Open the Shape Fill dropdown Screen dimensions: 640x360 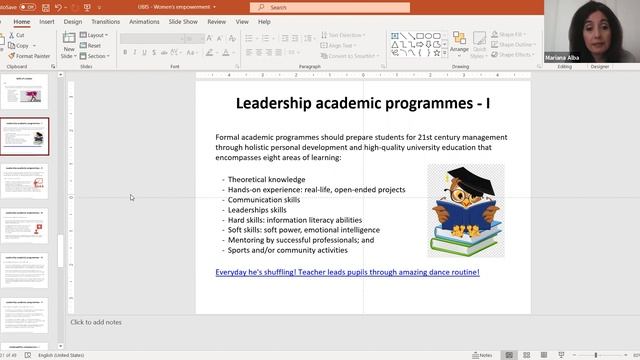click(x=509, y=34)
